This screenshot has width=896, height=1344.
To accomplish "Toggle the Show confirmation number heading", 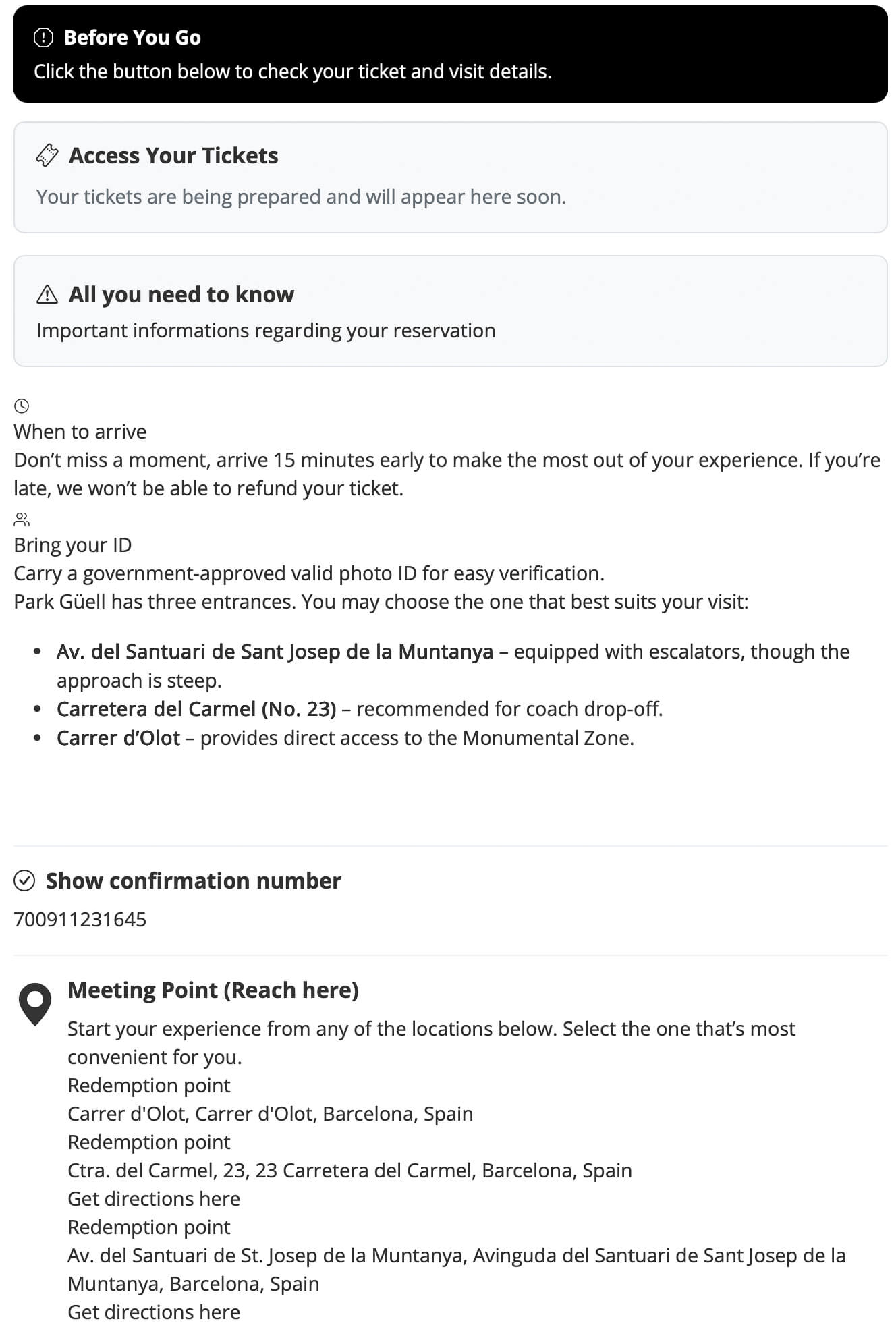I will 193,880.
